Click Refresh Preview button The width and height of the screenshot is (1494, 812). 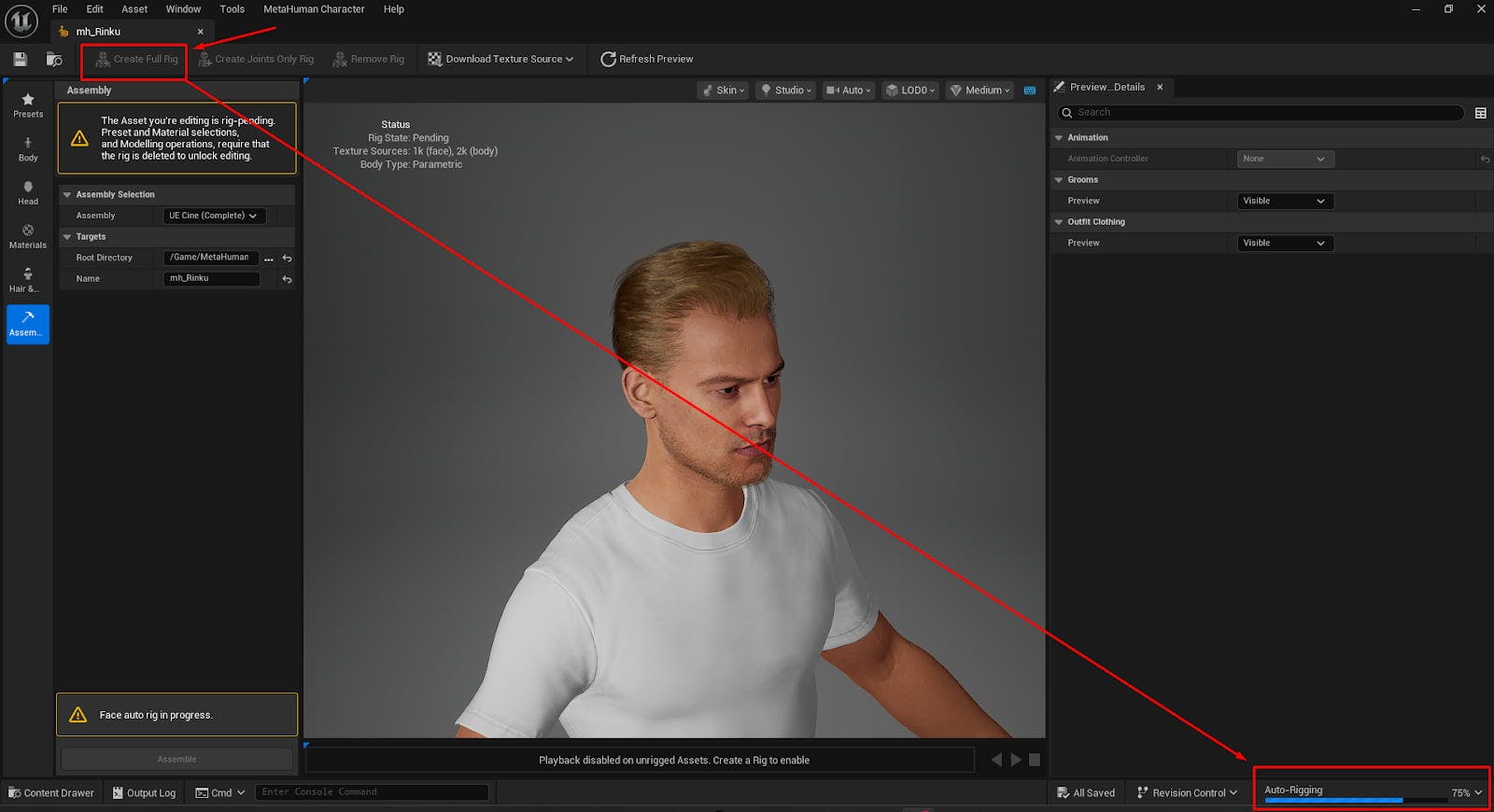646,59
